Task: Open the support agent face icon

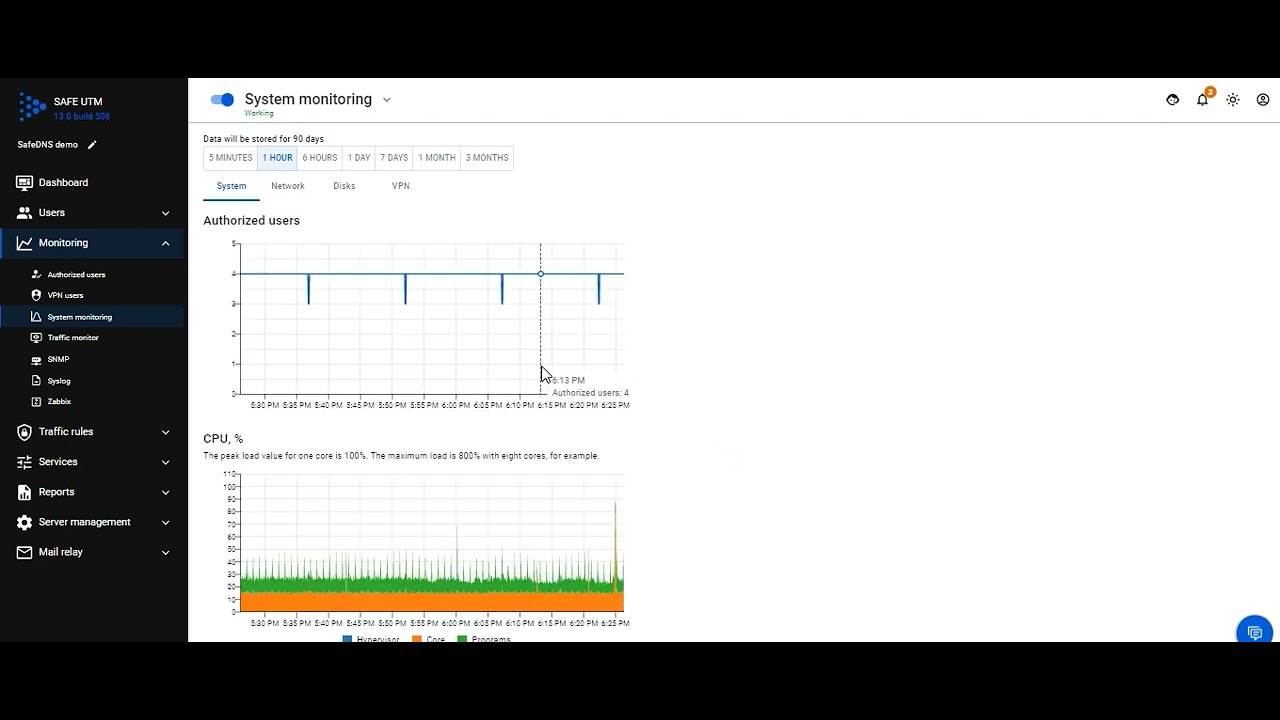Action: [1173, 100]
